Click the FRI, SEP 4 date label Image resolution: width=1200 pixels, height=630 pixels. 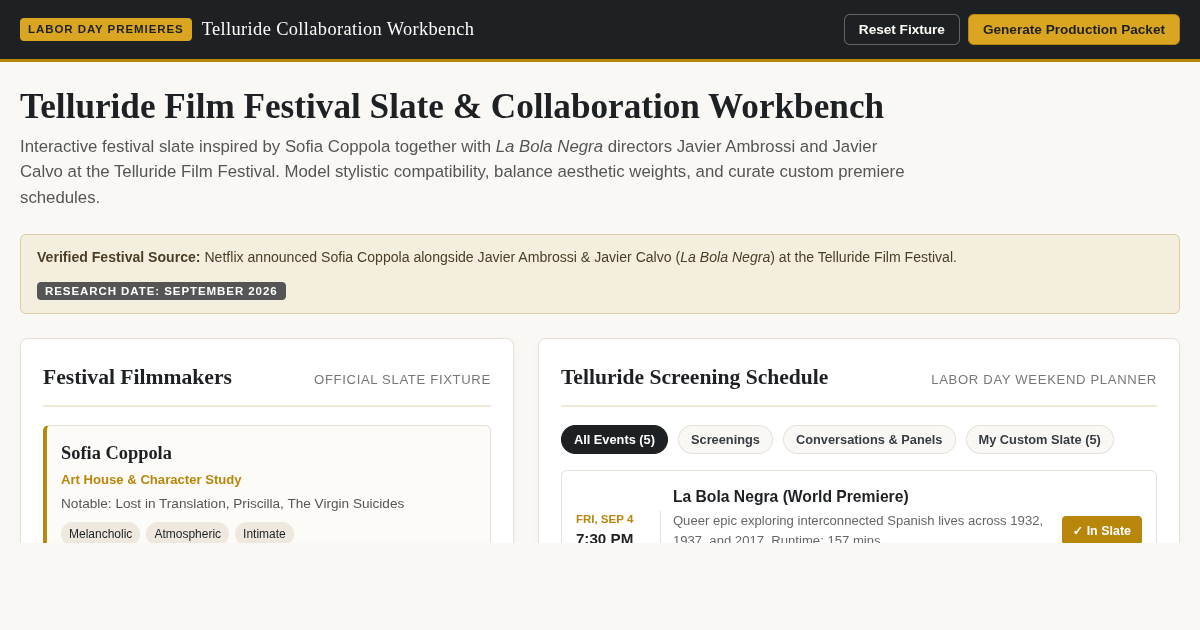(x=604, y=519)
